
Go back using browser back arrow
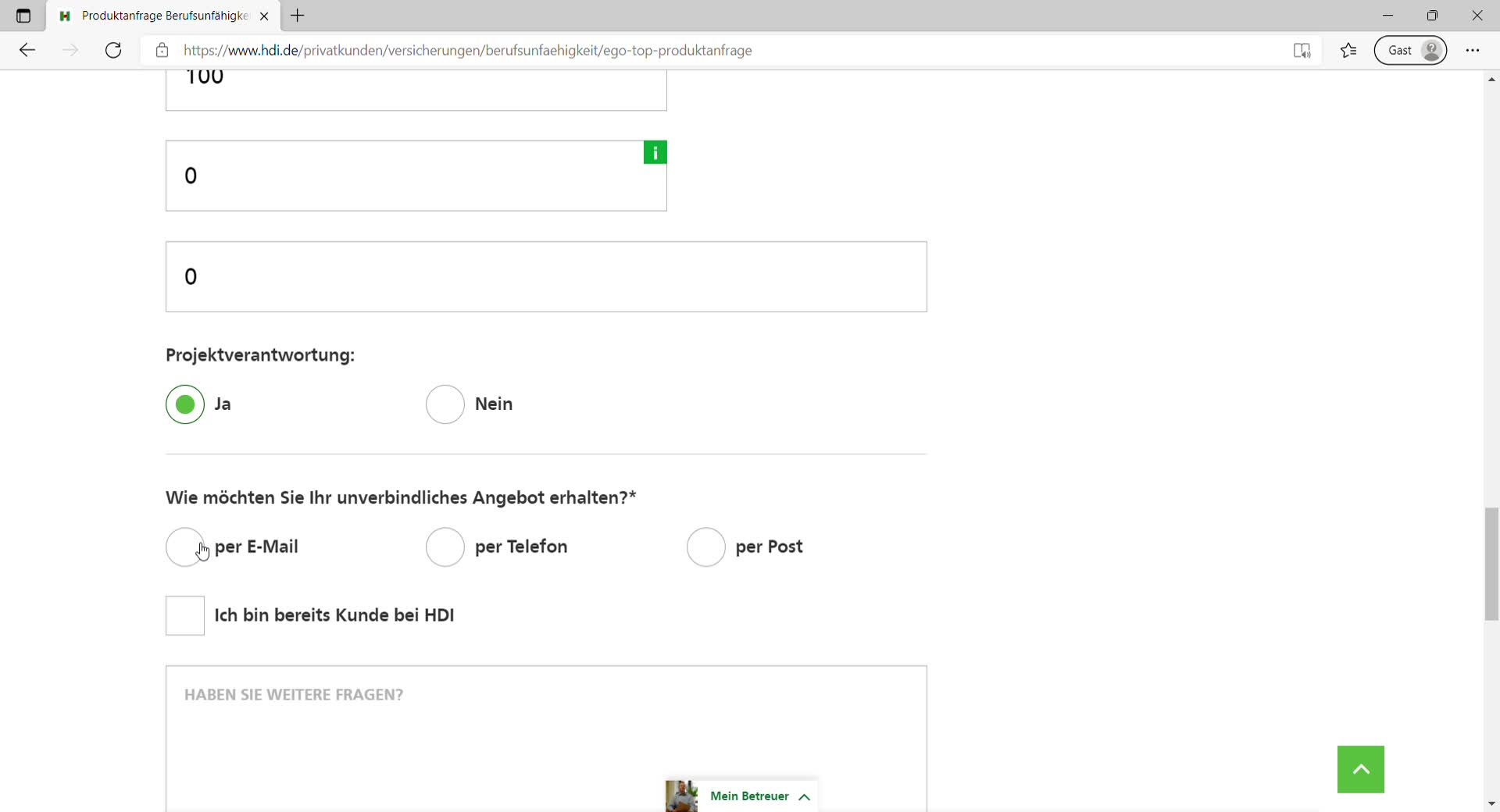[x=27, y=51]
